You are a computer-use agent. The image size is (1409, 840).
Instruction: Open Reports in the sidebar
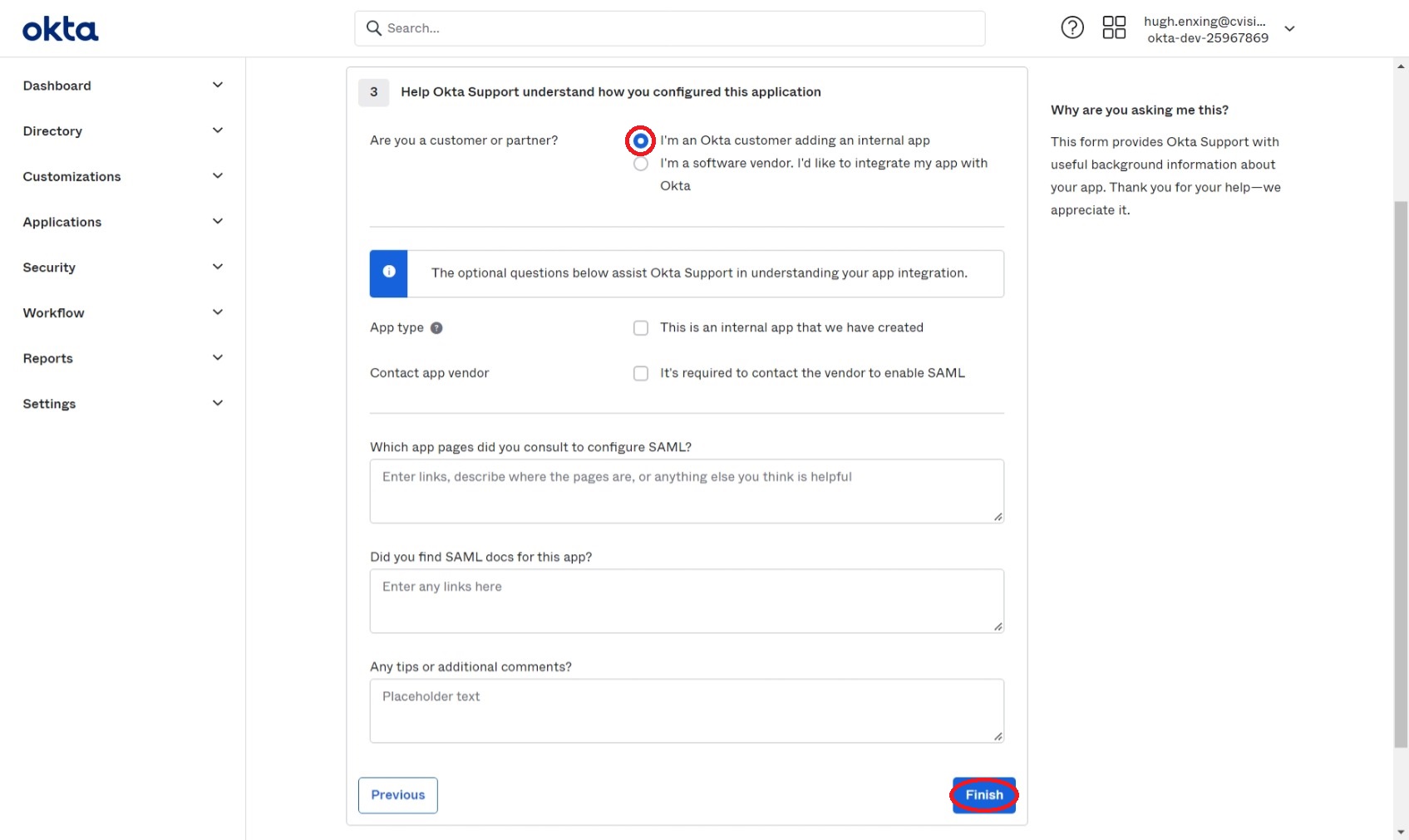click(123, 358)
